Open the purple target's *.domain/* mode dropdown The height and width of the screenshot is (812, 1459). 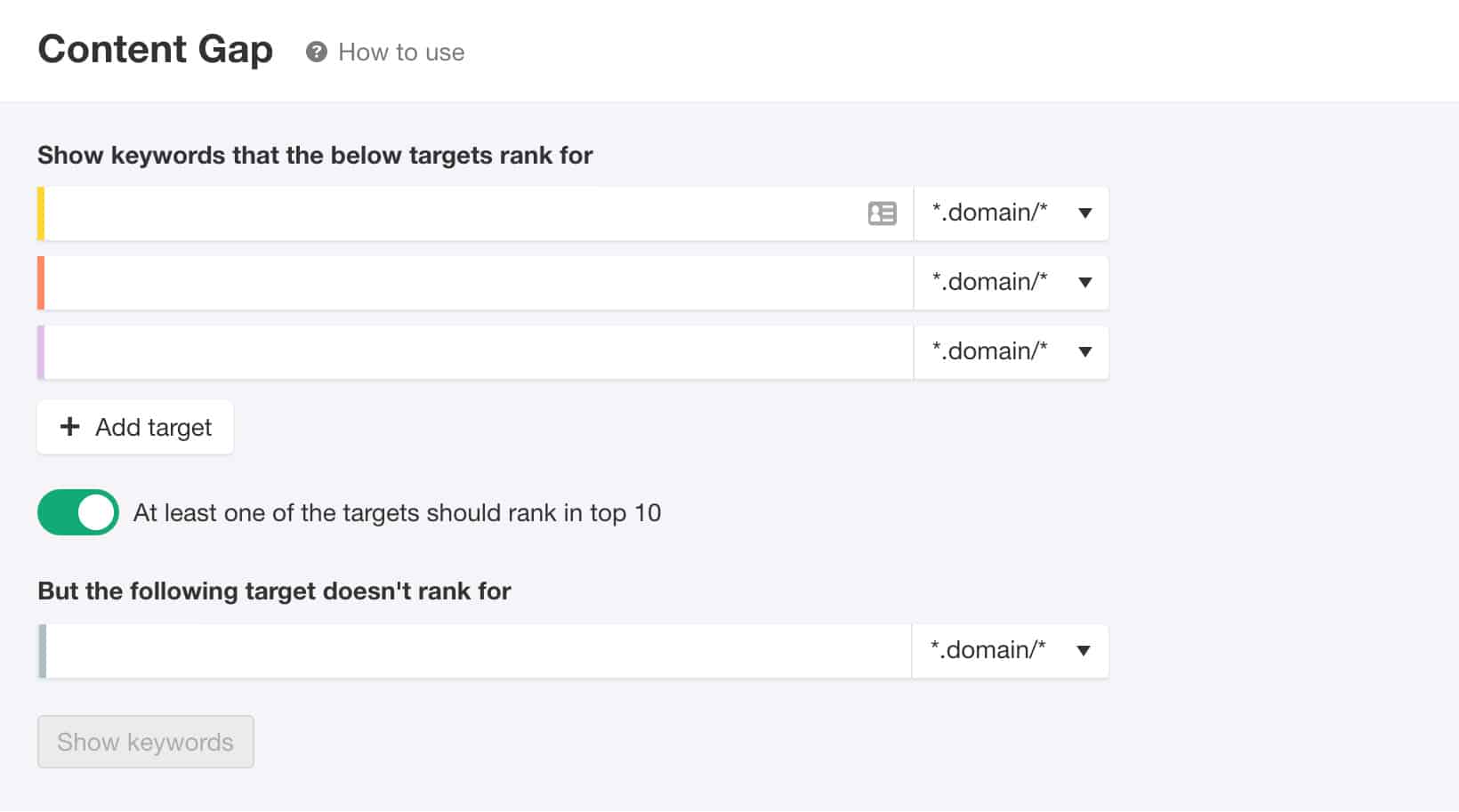1011,352
